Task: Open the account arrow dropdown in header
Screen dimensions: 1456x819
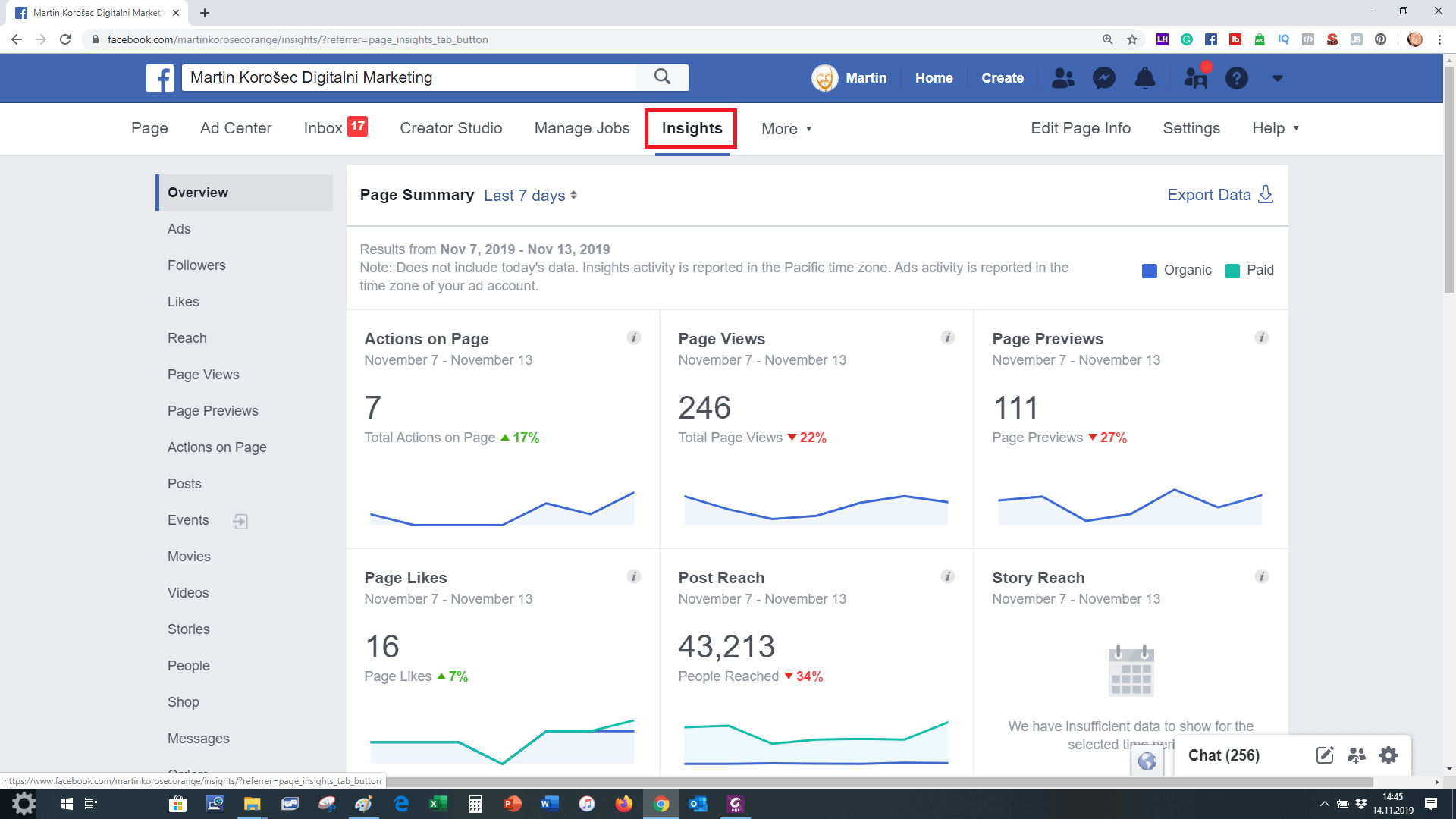Action: pos(1277,78)
